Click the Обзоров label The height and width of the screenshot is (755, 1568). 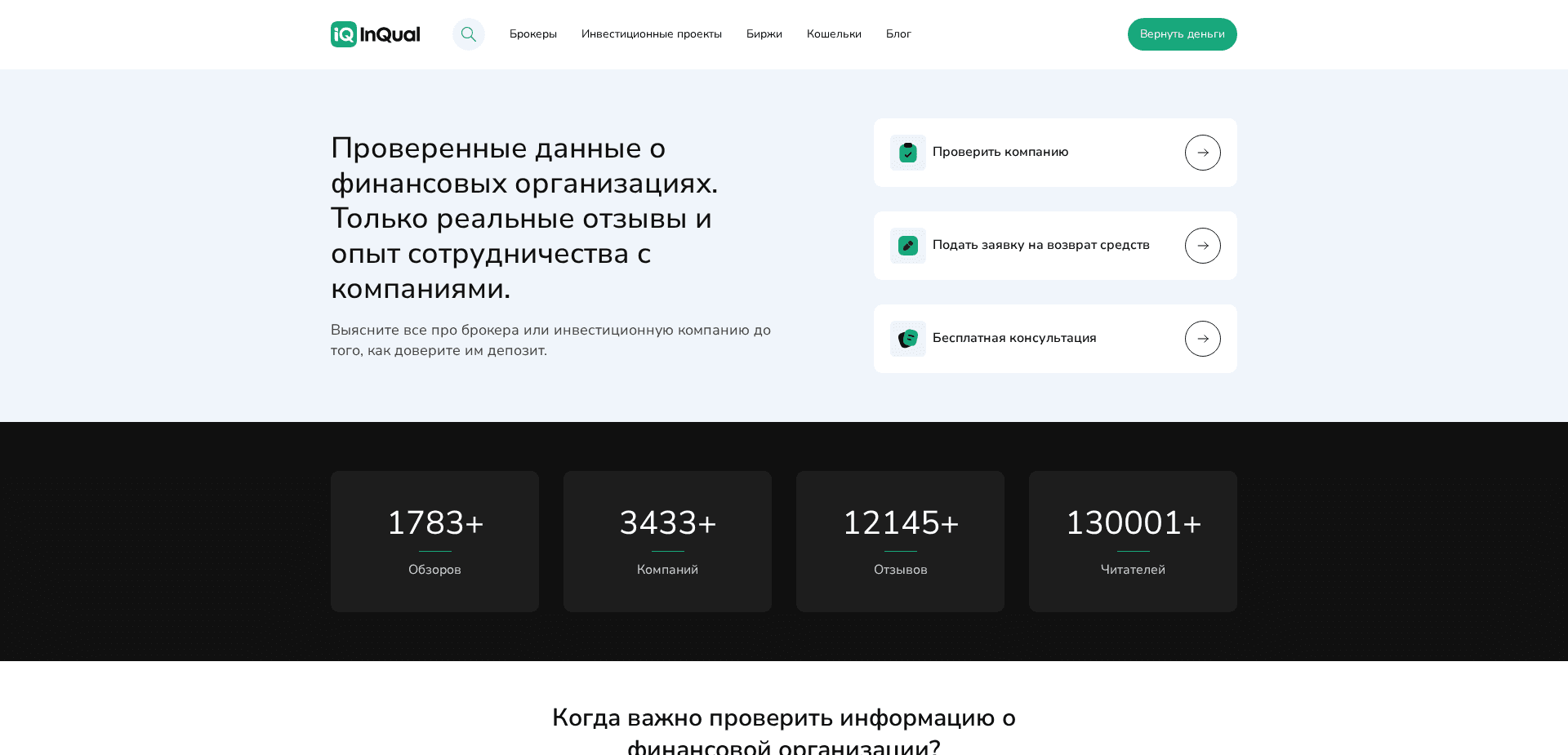434,570
